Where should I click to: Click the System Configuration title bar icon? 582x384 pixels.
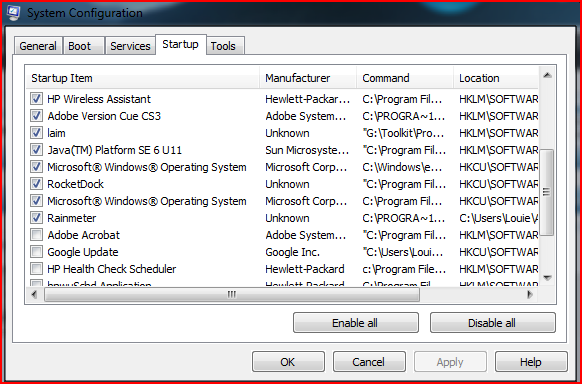pyautogui.click(x=13, y=13)
